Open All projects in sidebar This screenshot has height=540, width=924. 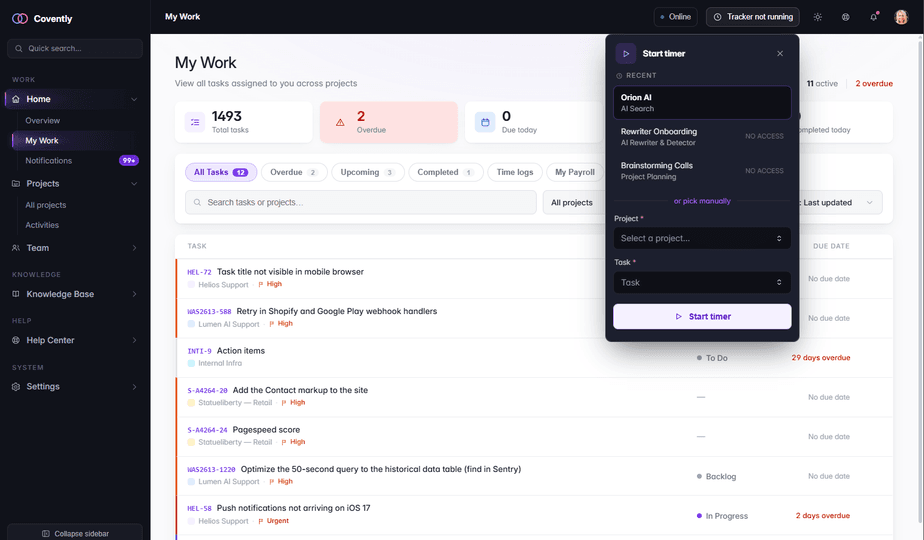click(x=45, y=205)
